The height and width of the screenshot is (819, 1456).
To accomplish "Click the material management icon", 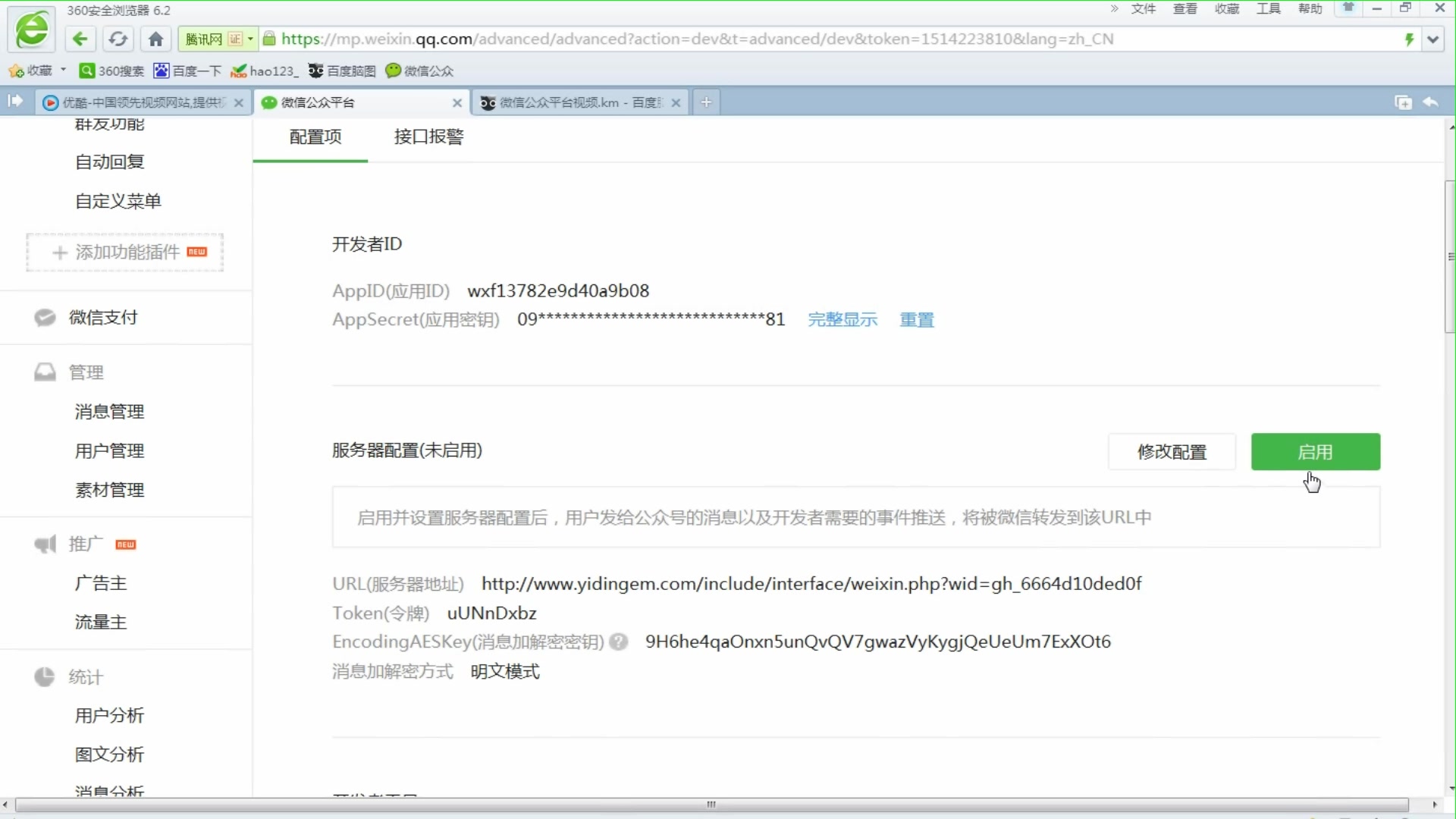I will pyautogui.click(x=109, y=490).
